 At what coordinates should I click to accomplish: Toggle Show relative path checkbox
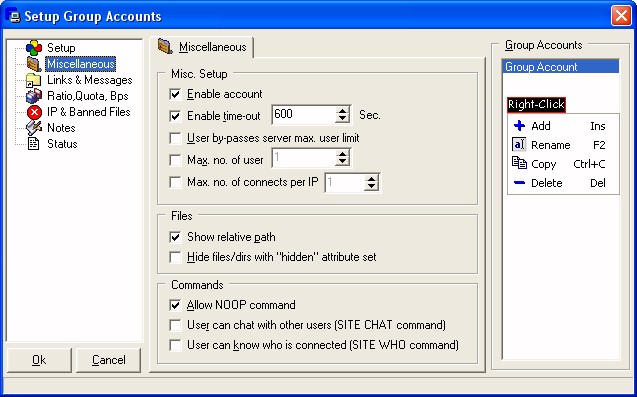175,237
